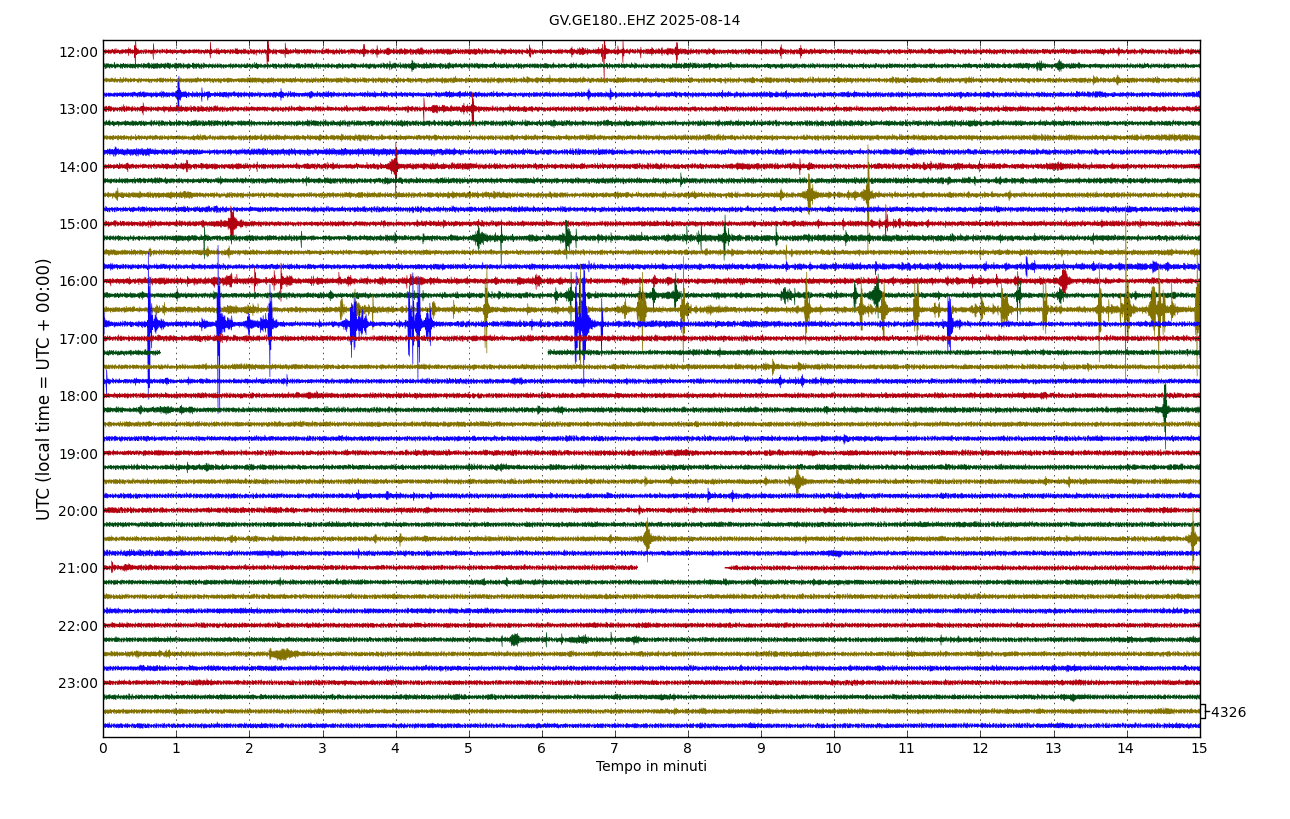
Task: Select the "12:00" time label
Action: [x=79, y=52]
